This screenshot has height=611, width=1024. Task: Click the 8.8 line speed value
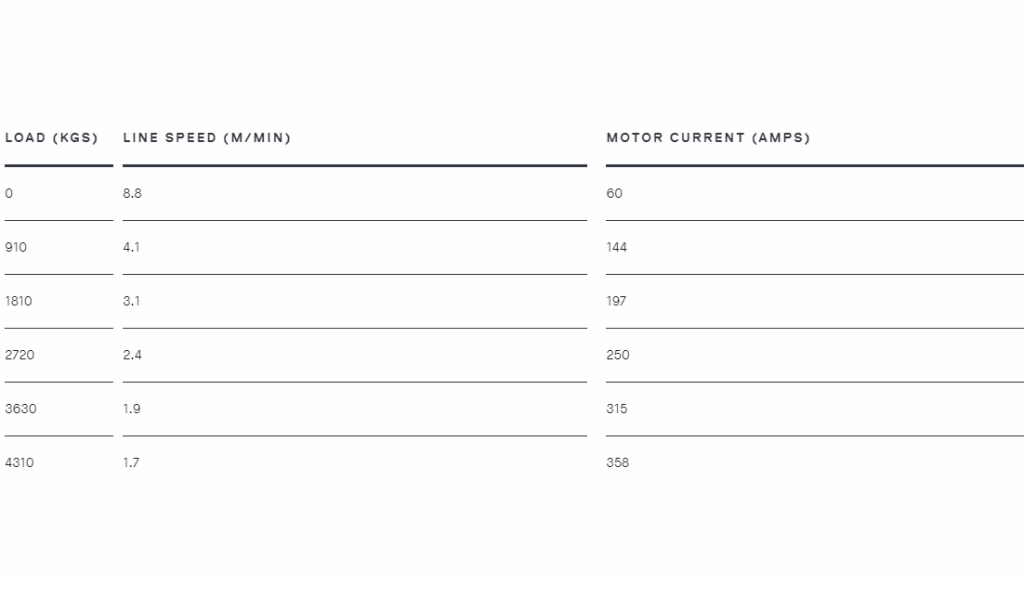[133, 193]
